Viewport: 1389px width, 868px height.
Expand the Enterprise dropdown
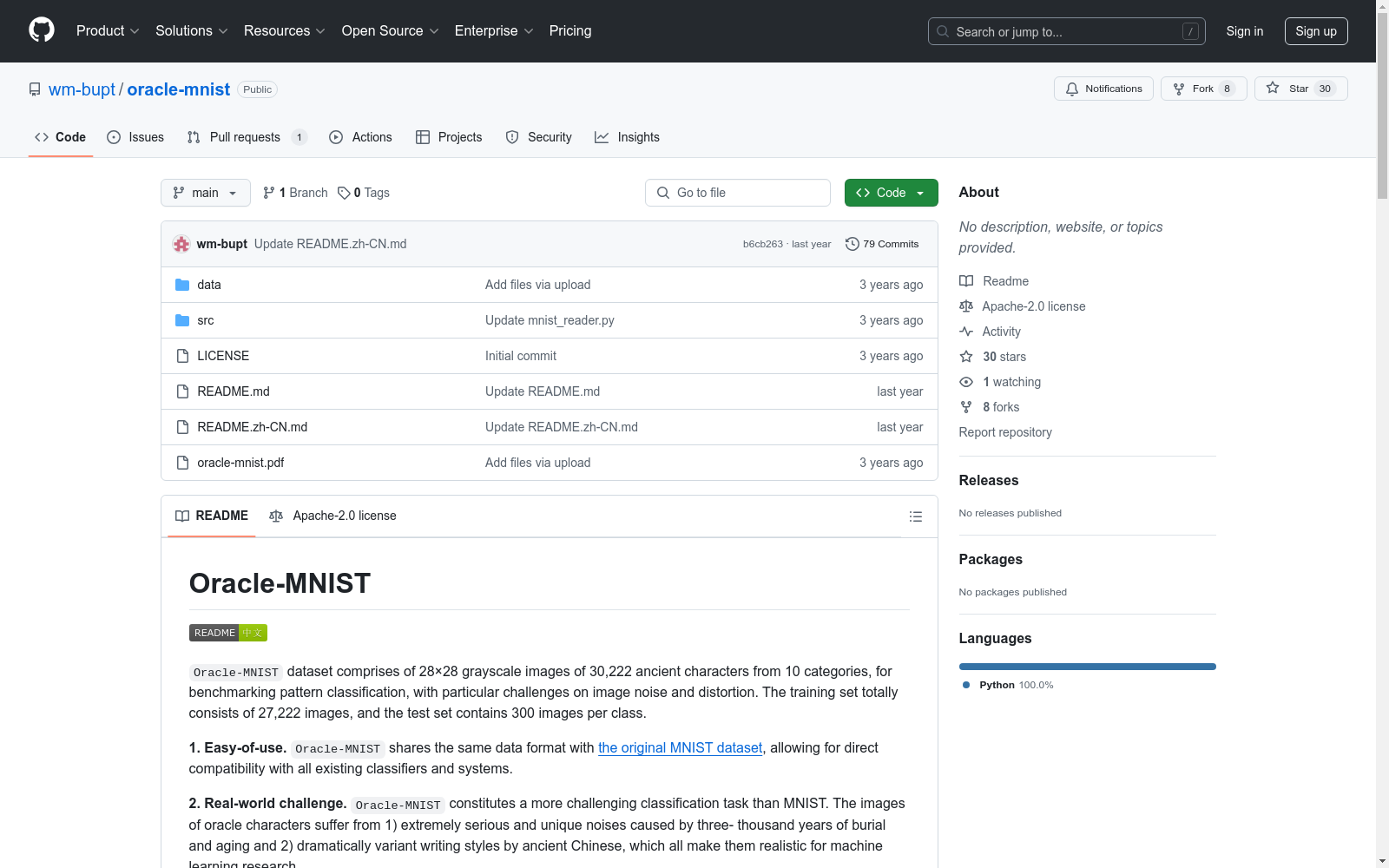coord(494,30)
